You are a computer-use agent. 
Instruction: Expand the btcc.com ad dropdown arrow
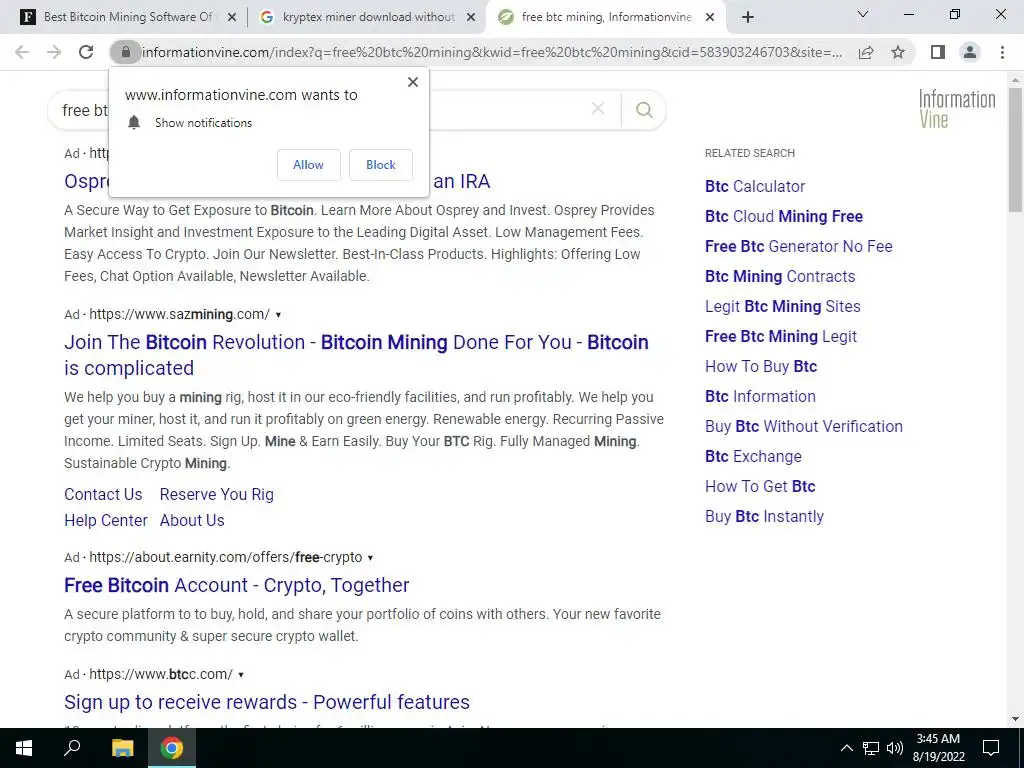pyautogui.click(x=241, y=675)
